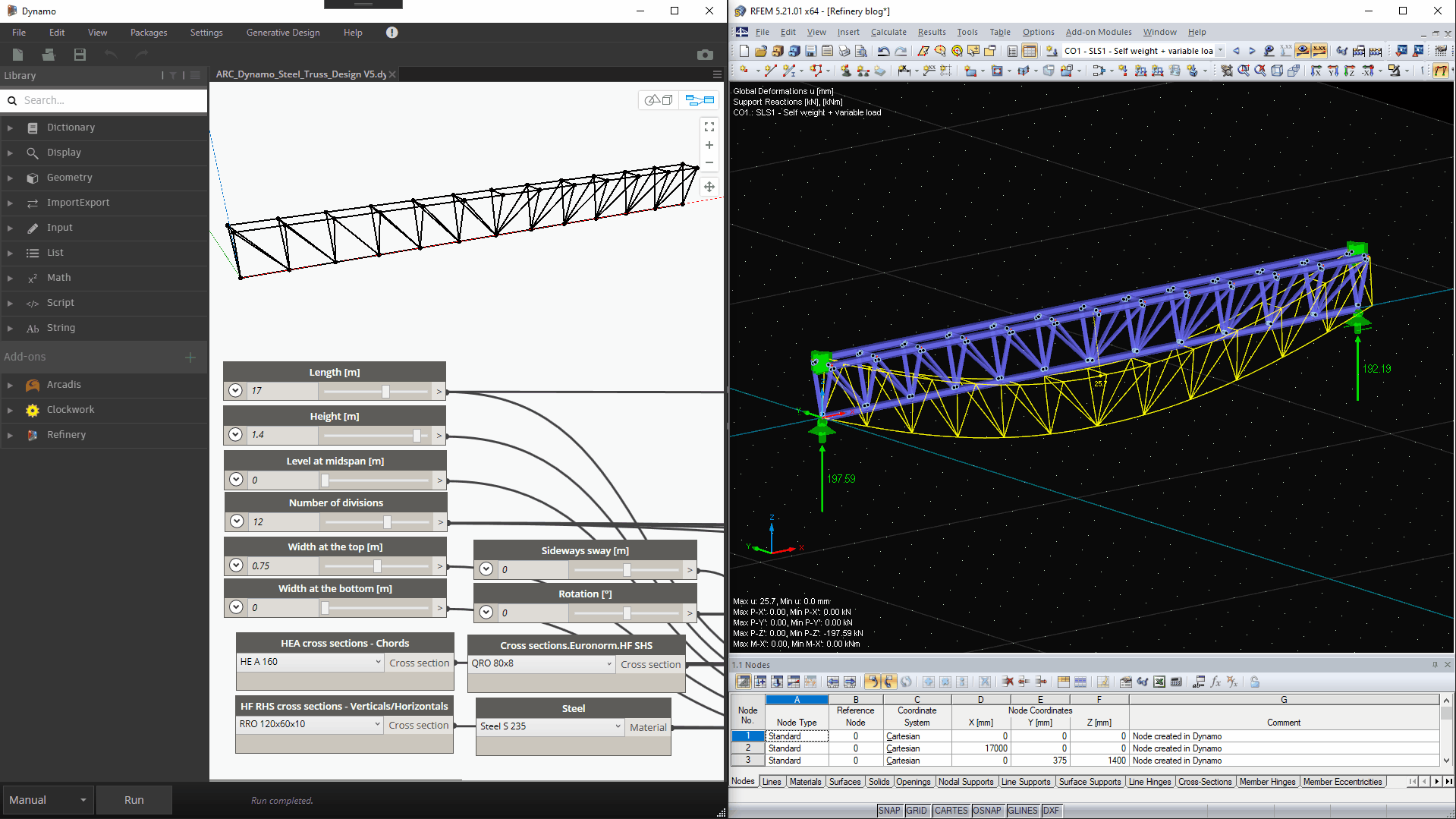Click the Member Hinges table tab

click(x=1267, y=782)
